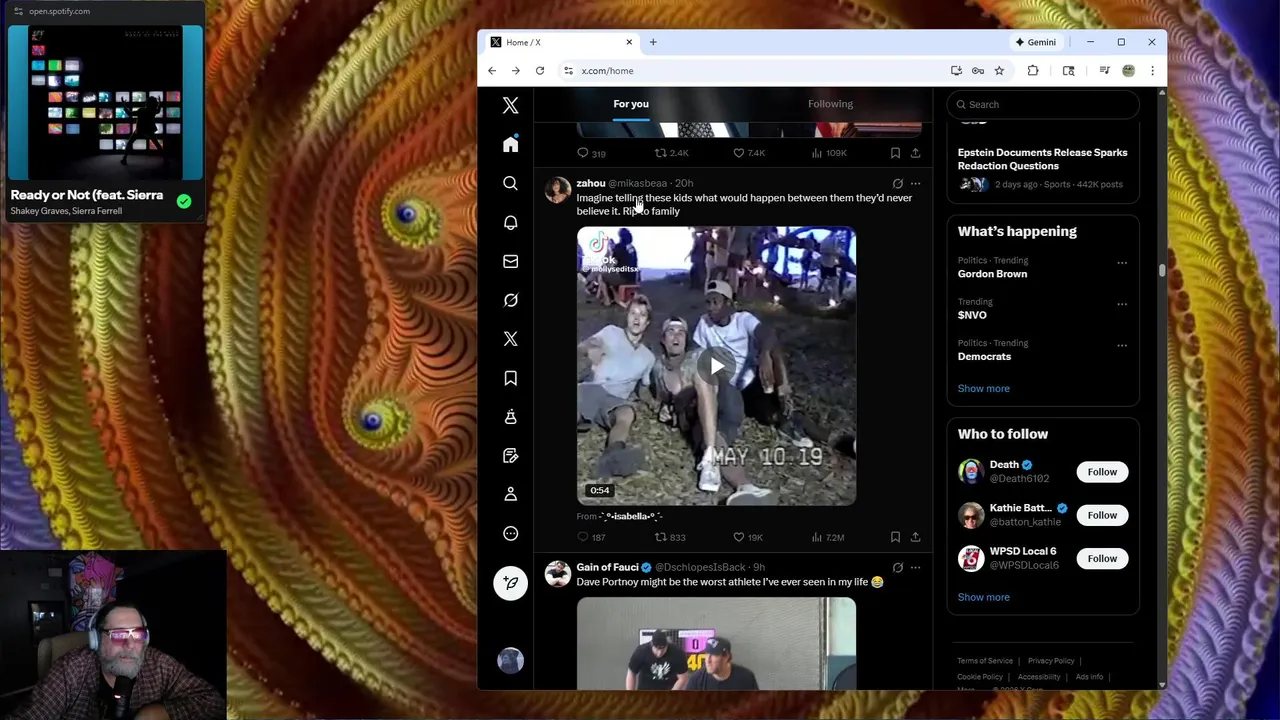Click Spotify album art in mini player
This screenshot has height=720, width=1280.
pos(105,102)
